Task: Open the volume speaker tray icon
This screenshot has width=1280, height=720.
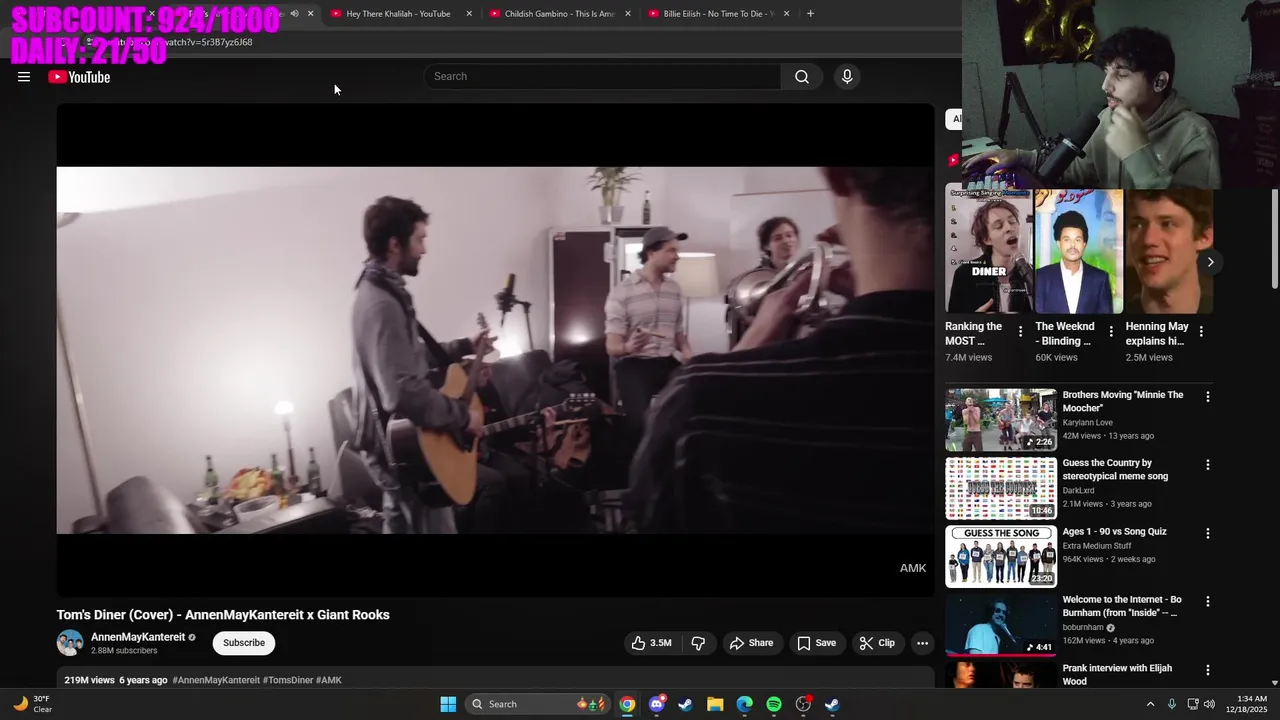Action: click(1209, 704)
